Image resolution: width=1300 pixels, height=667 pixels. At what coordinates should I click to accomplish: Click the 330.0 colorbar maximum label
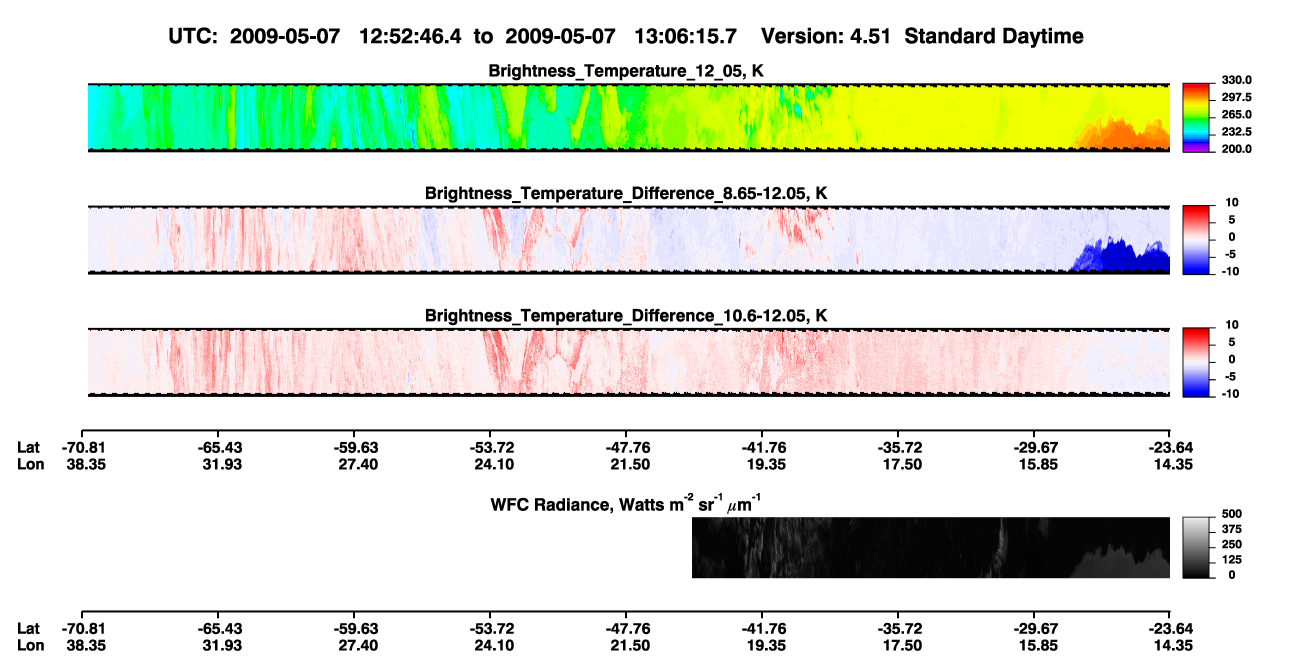click(1237, 80)
